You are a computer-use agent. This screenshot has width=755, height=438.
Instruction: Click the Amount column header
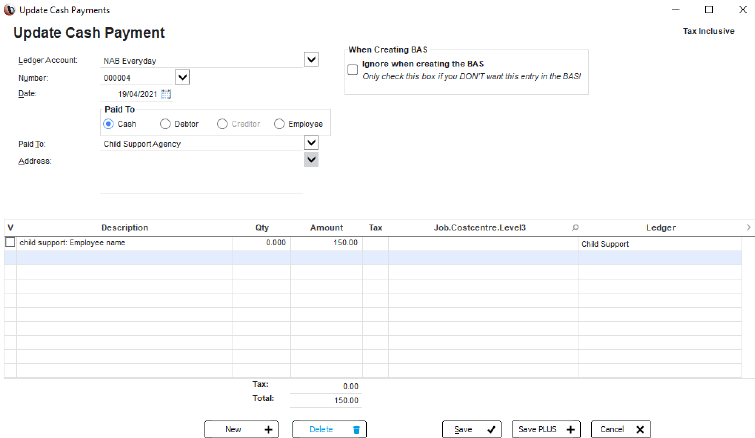point(326,228)
